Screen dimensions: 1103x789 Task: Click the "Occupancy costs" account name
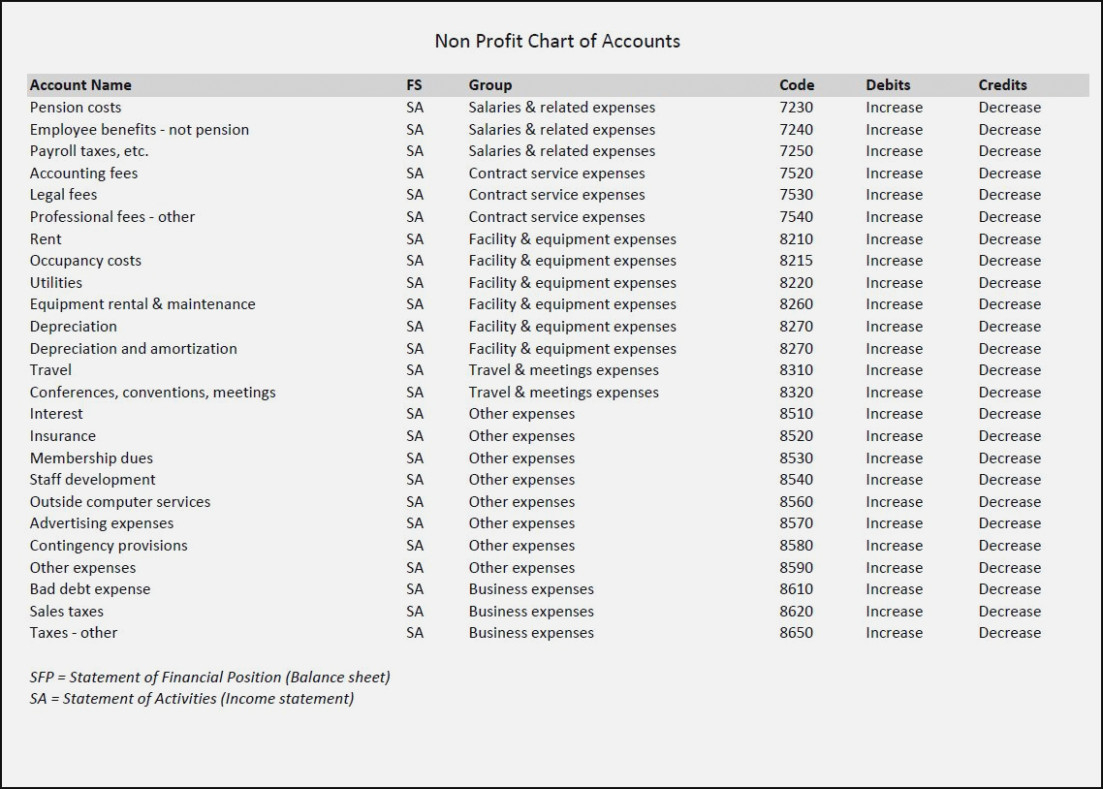85,260
